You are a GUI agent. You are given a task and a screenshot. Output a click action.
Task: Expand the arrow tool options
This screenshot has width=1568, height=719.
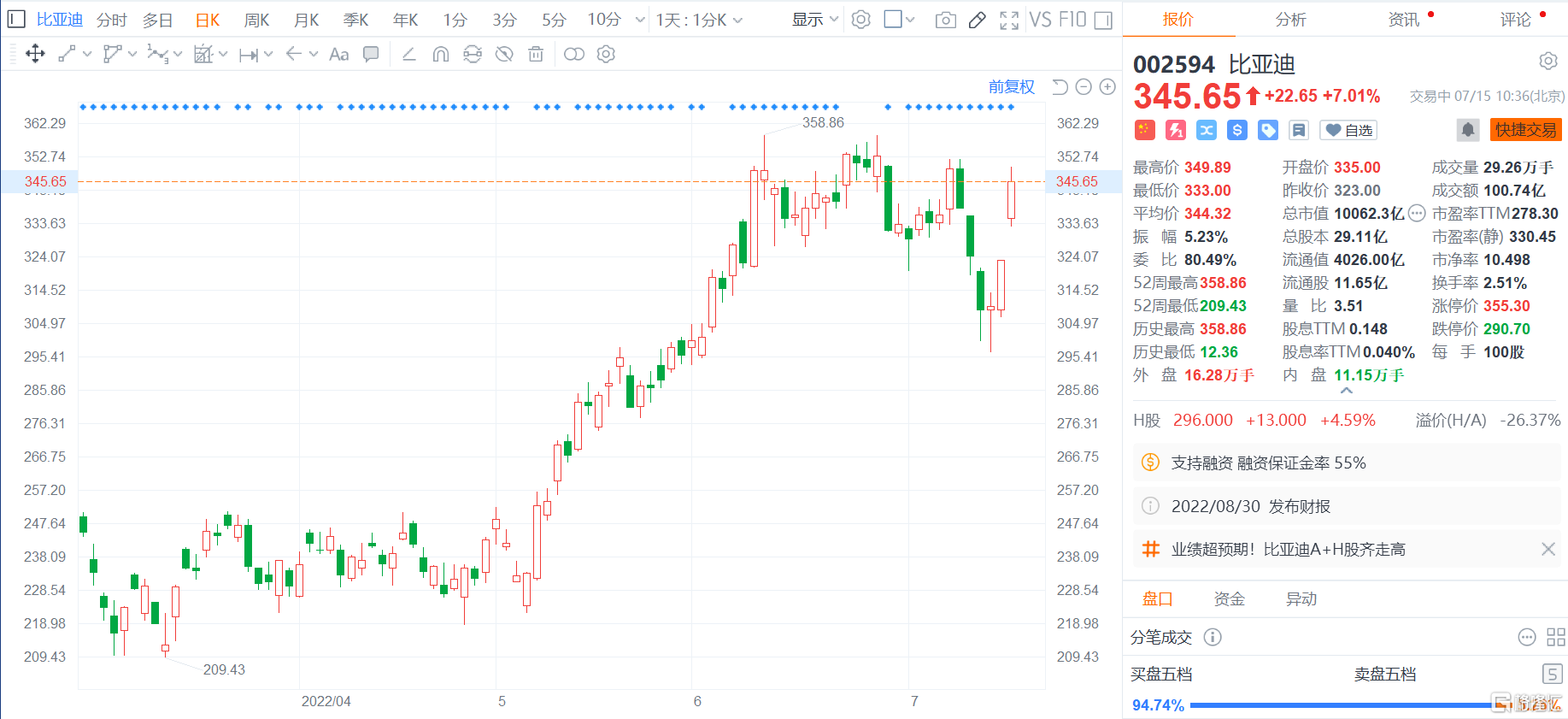tap(314, 54)
